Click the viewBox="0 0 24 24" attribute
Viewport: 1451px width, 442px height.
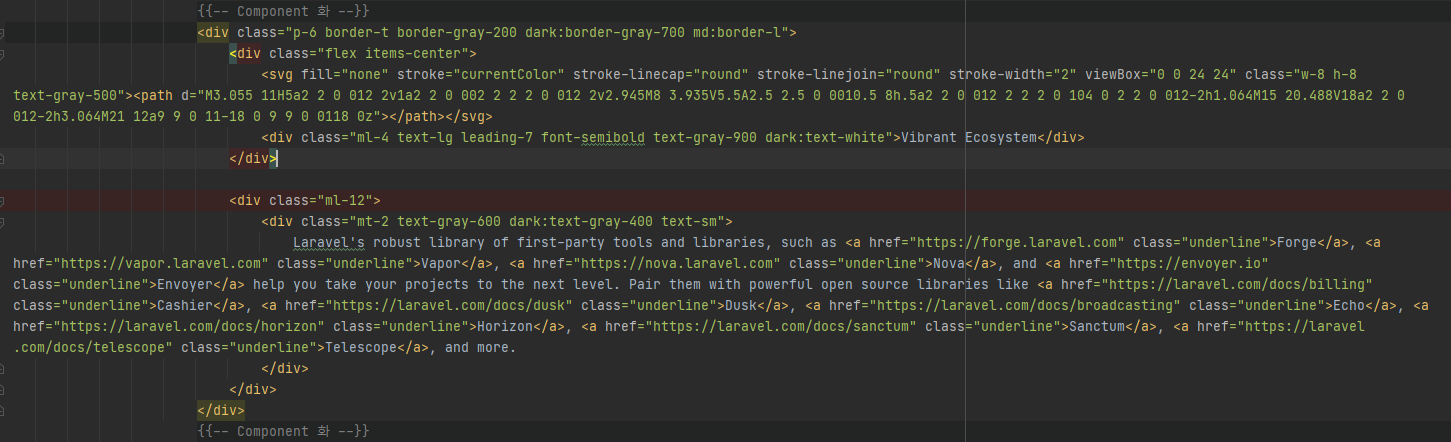(x=1162, y=74)
